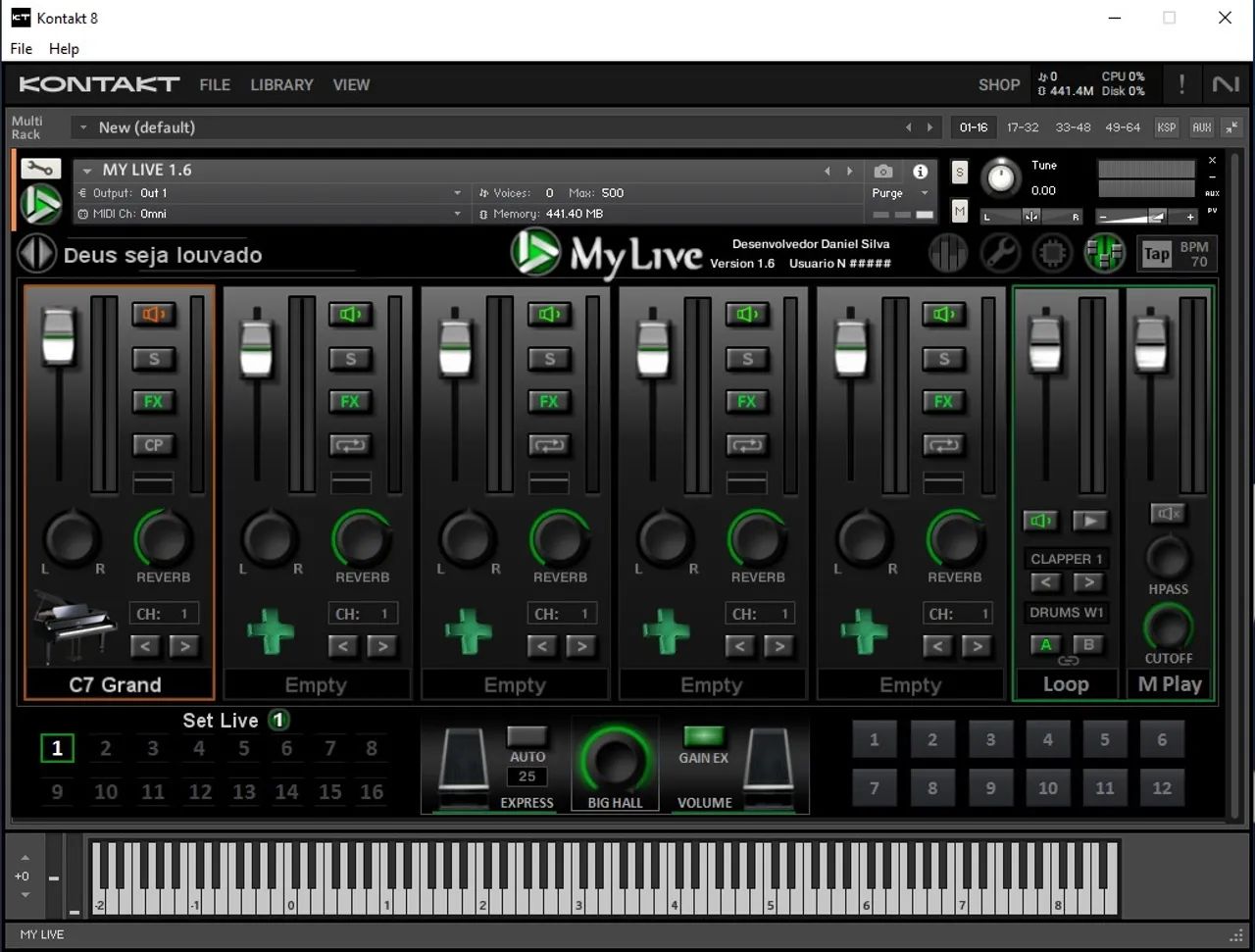Enable Loop section B
Viewport: 1255px width, 952px height.
(x=1086, y=645)
